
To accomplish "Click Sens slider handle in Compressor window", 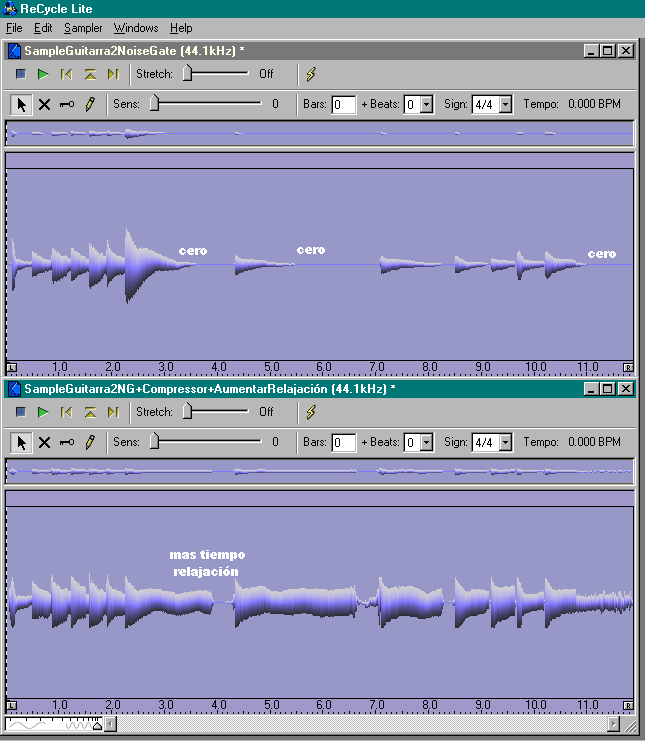I will 154,441.
